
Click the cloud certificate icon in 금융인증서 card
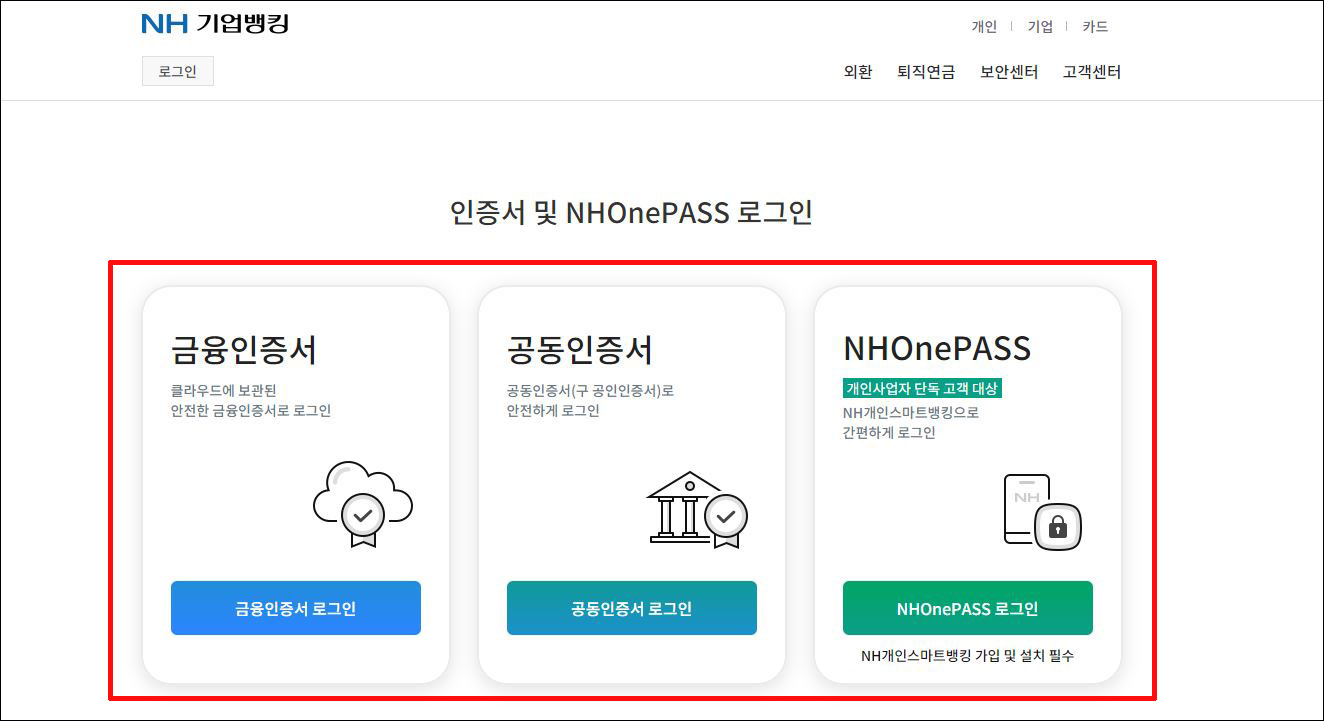pos(363,504)
